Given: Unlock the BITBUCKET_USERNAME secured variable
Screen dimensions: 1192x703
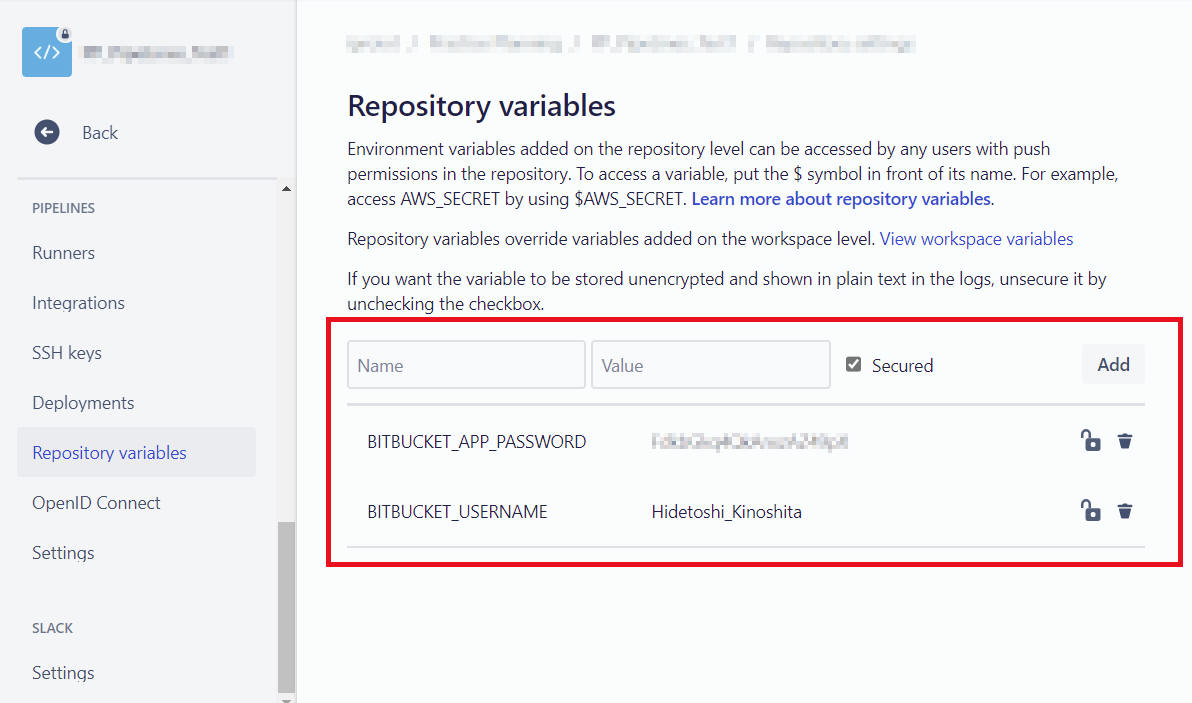Looking at the screenshot, I should point(1091,510).
